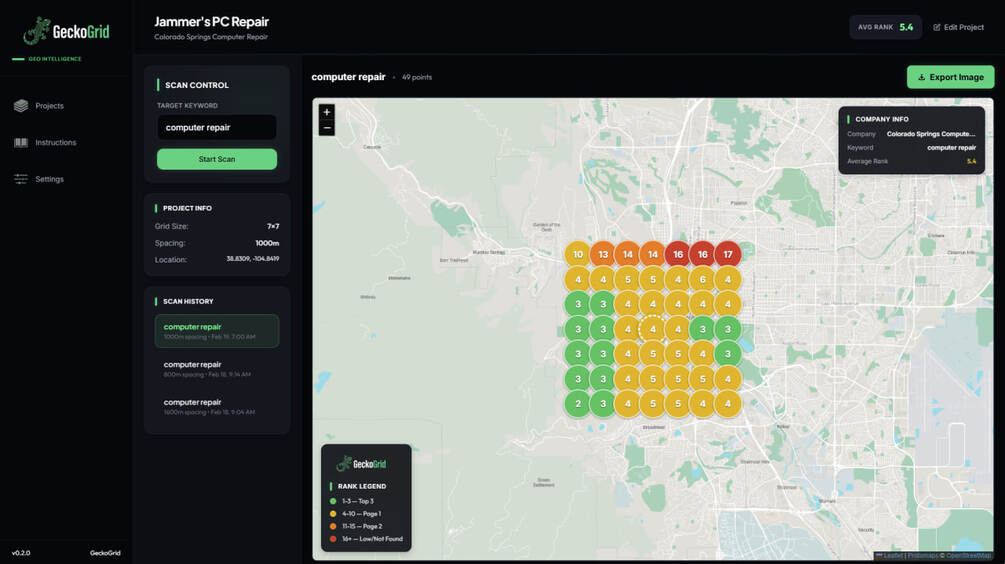
Task: Click the Edit Project button
Action: click(x=958, y=27)
